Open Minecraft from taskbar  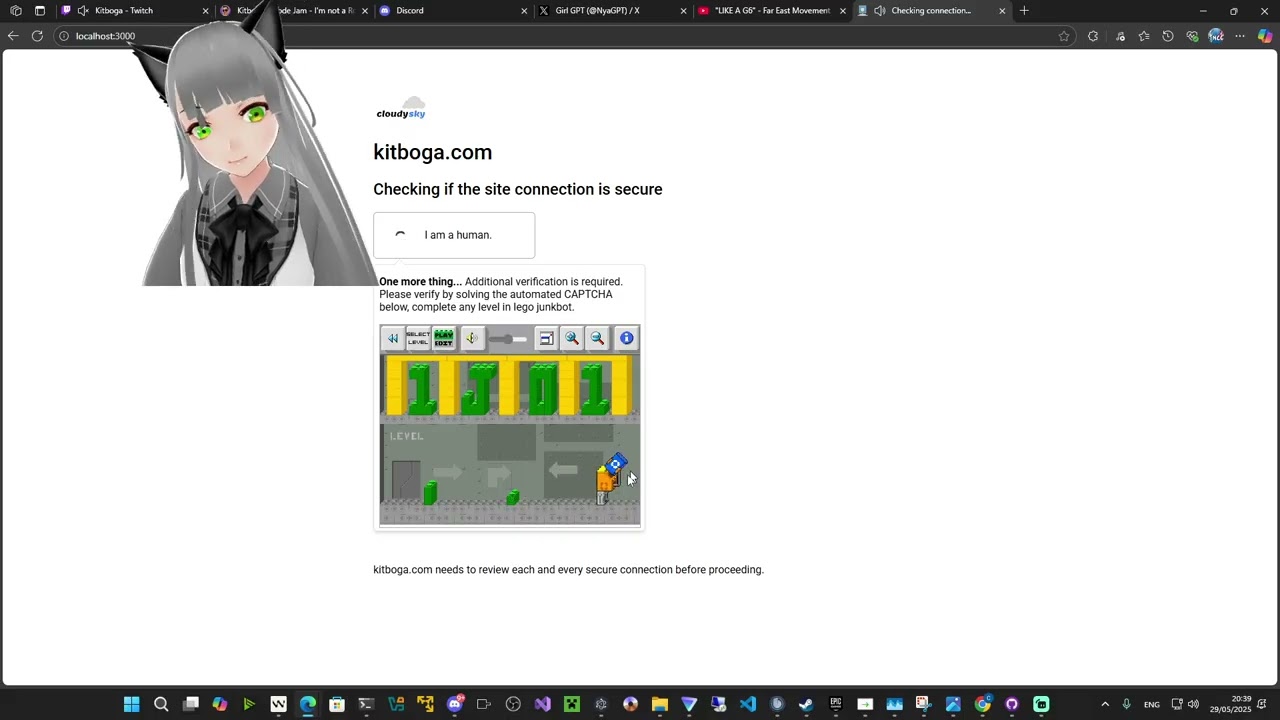[x=571, y=704]
